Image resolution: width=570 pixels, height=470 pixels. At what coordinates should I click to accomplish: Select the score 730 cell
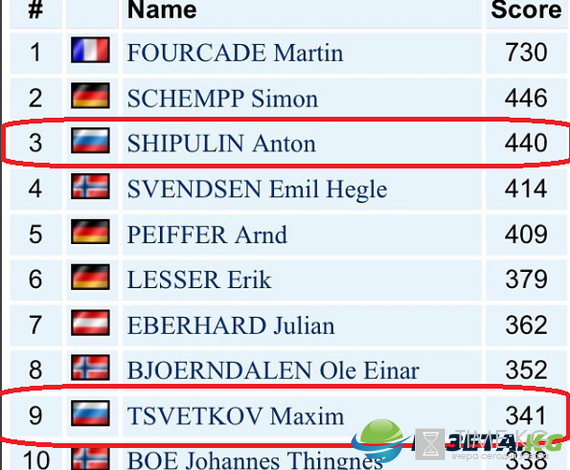(x=526, y=53)
